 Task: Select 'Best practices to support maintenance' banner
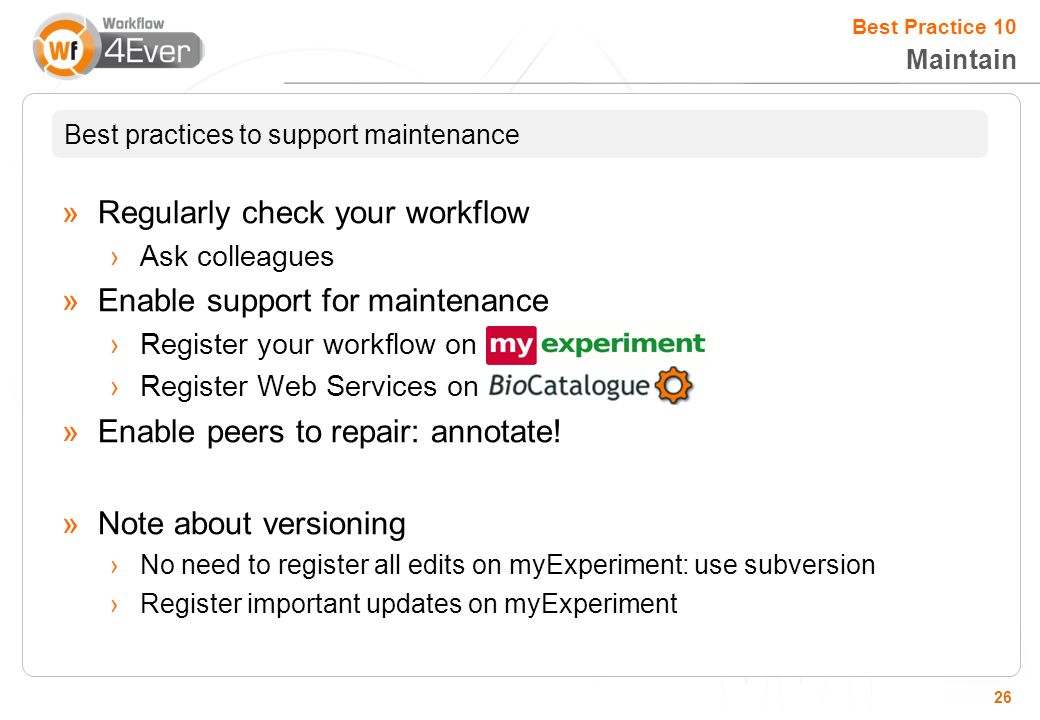pos(519,134)
